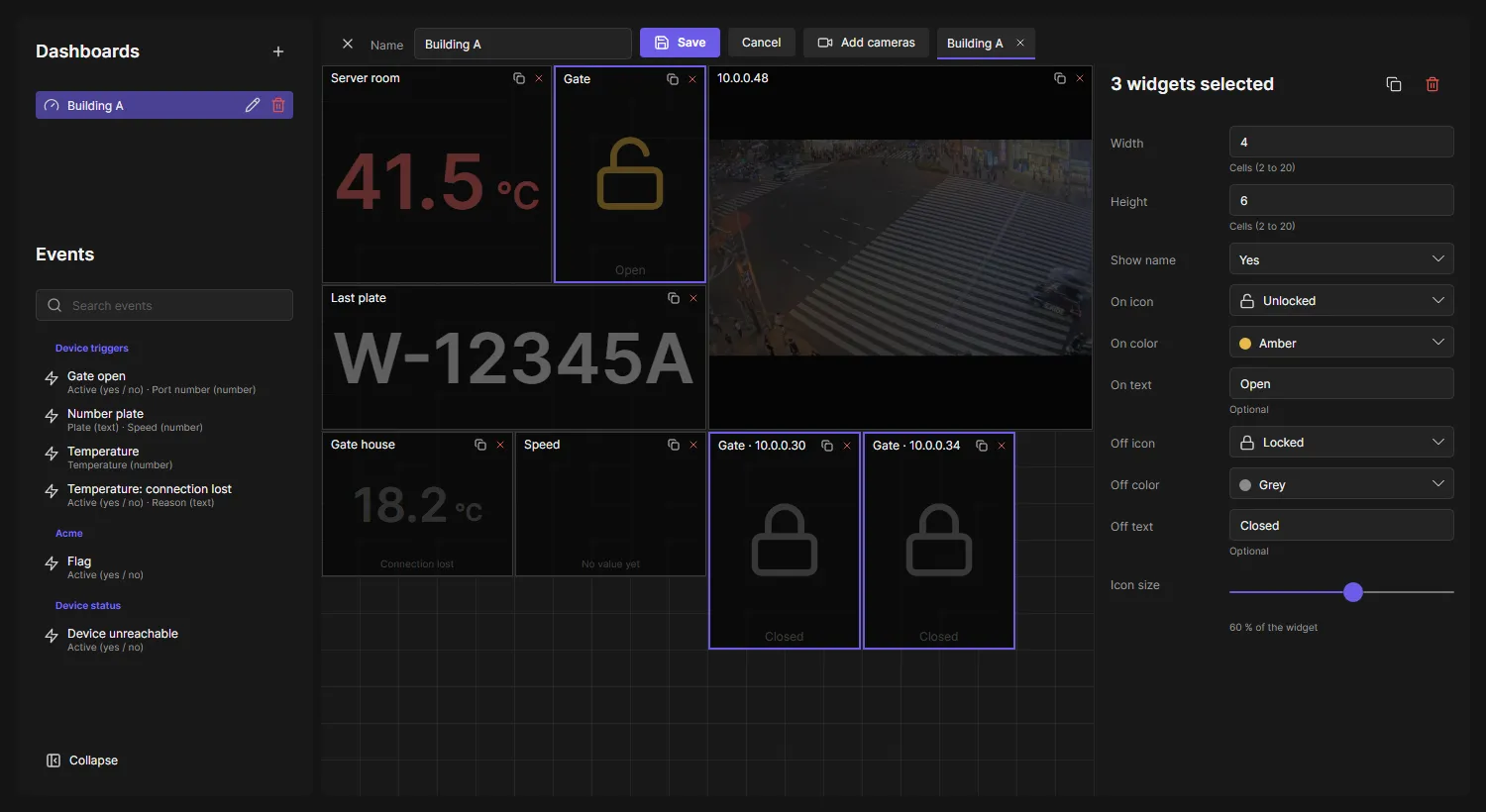Open the Off color Grey dropdown

[x=1341, y=484]
